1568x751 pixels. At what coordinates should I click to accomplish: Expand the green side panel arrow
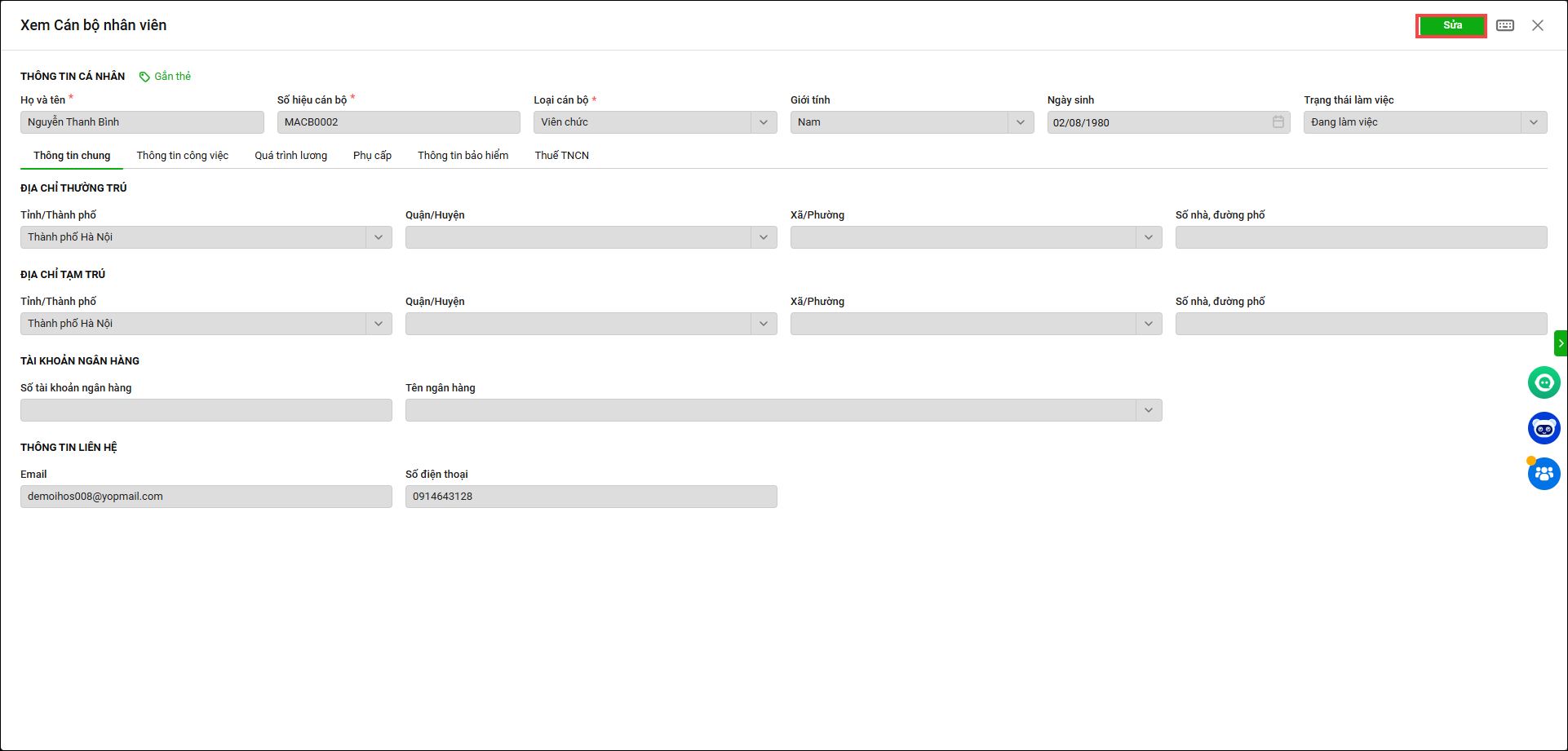pos(1561,343)
